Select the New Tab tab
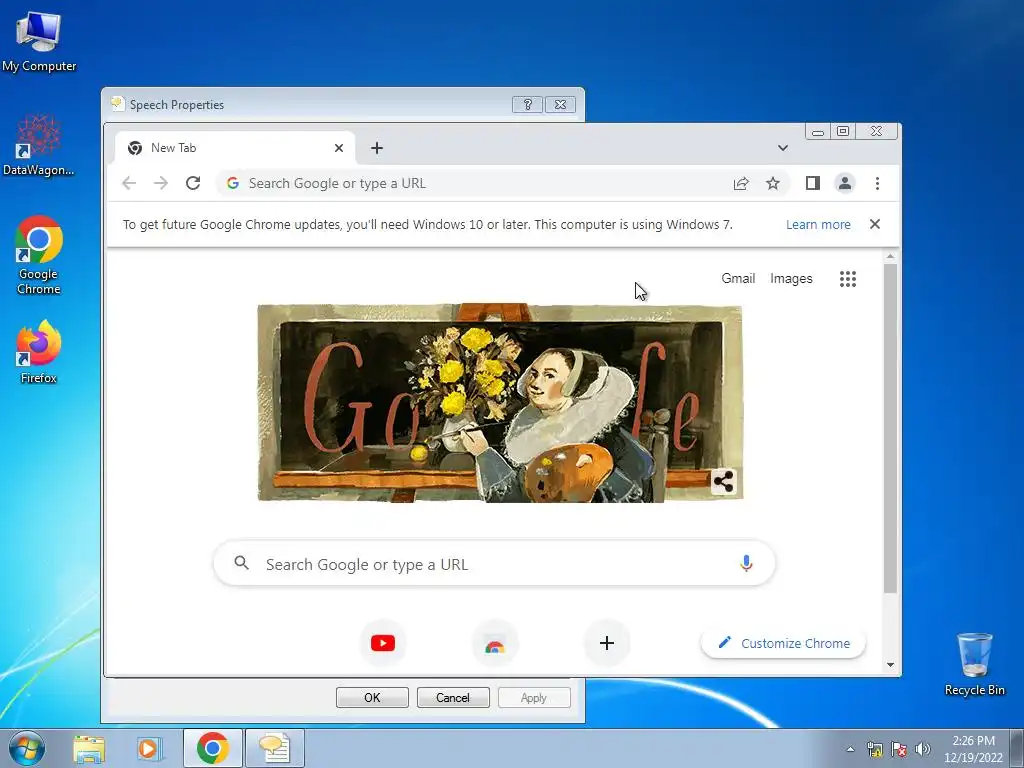Image resolution: width=1024 pixels, height=768 pixels. pos(235,148)
